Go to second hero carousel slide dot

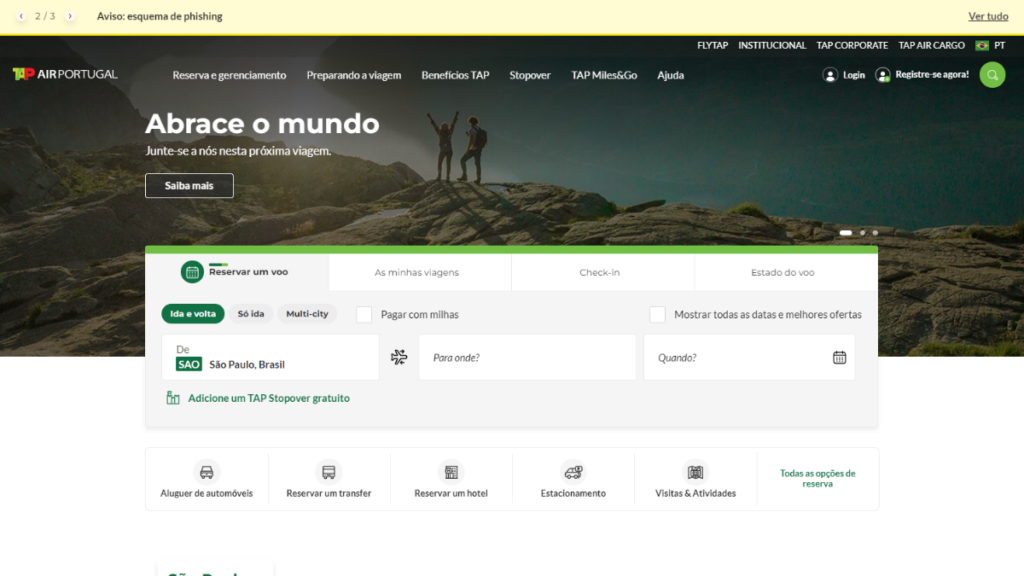tap(863, 232)
